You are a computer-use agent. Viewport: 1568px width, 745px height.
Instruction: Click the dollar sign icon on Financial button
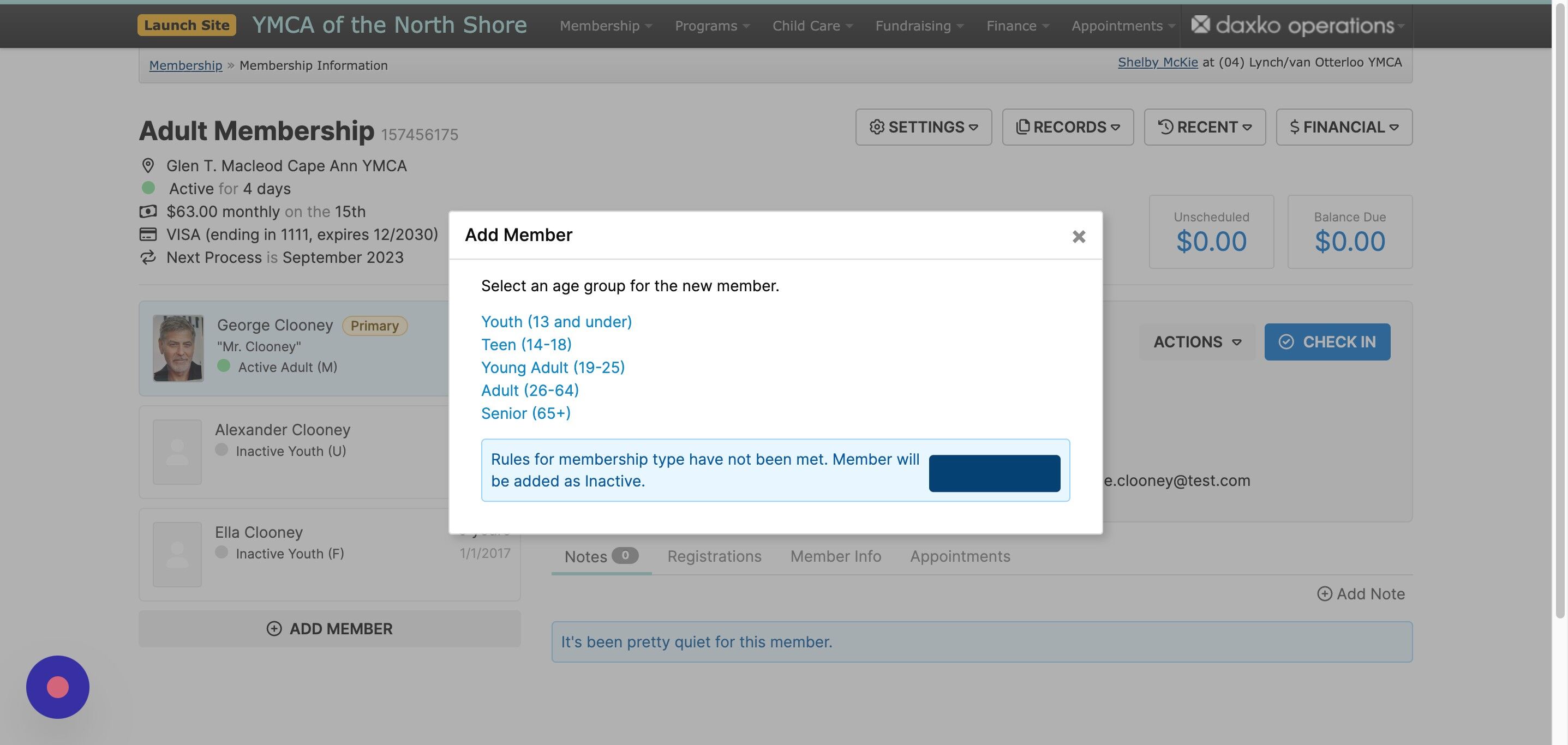[x=1294, y=127]
